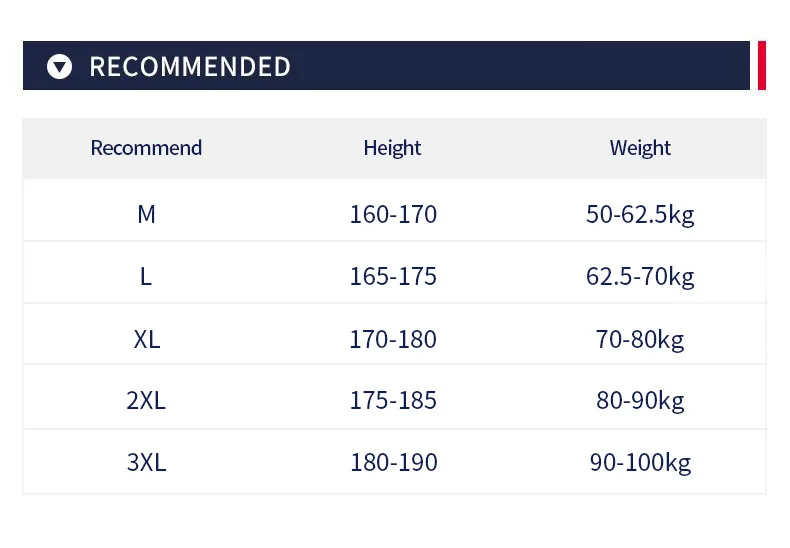The image size is (790, 548).
Task: Click the red accent bar
Action: 761,65
